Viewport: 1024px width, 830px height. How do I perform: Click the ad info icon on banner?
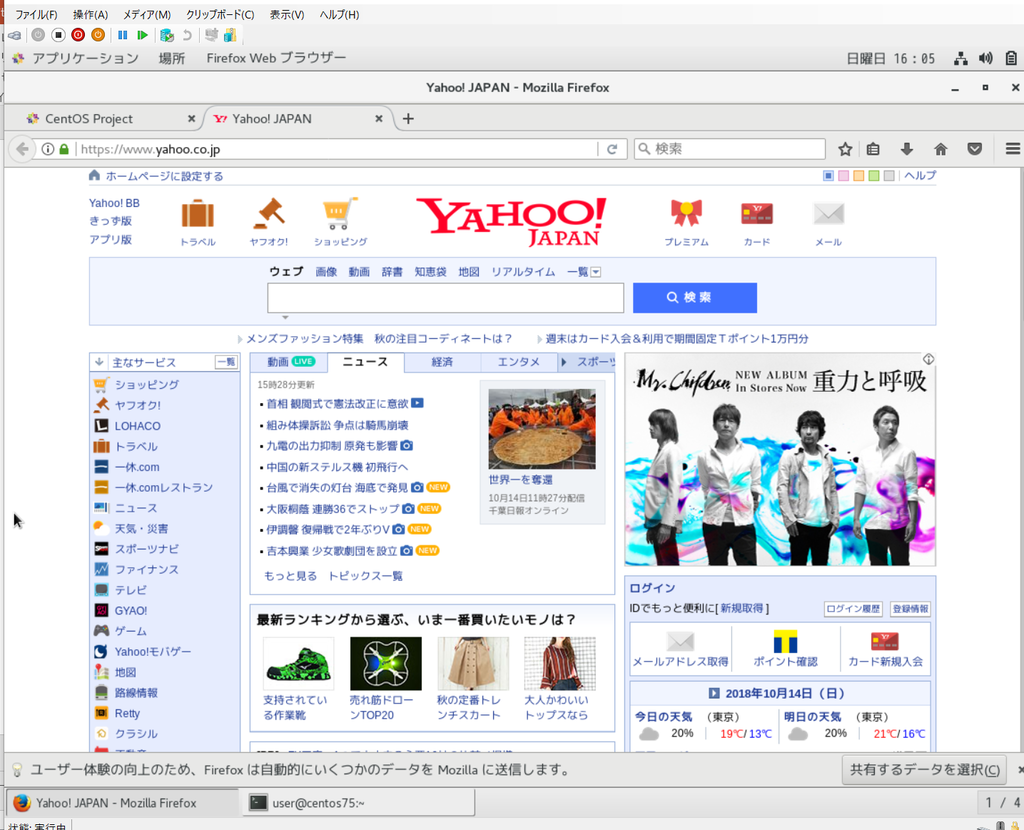(929, 359)
